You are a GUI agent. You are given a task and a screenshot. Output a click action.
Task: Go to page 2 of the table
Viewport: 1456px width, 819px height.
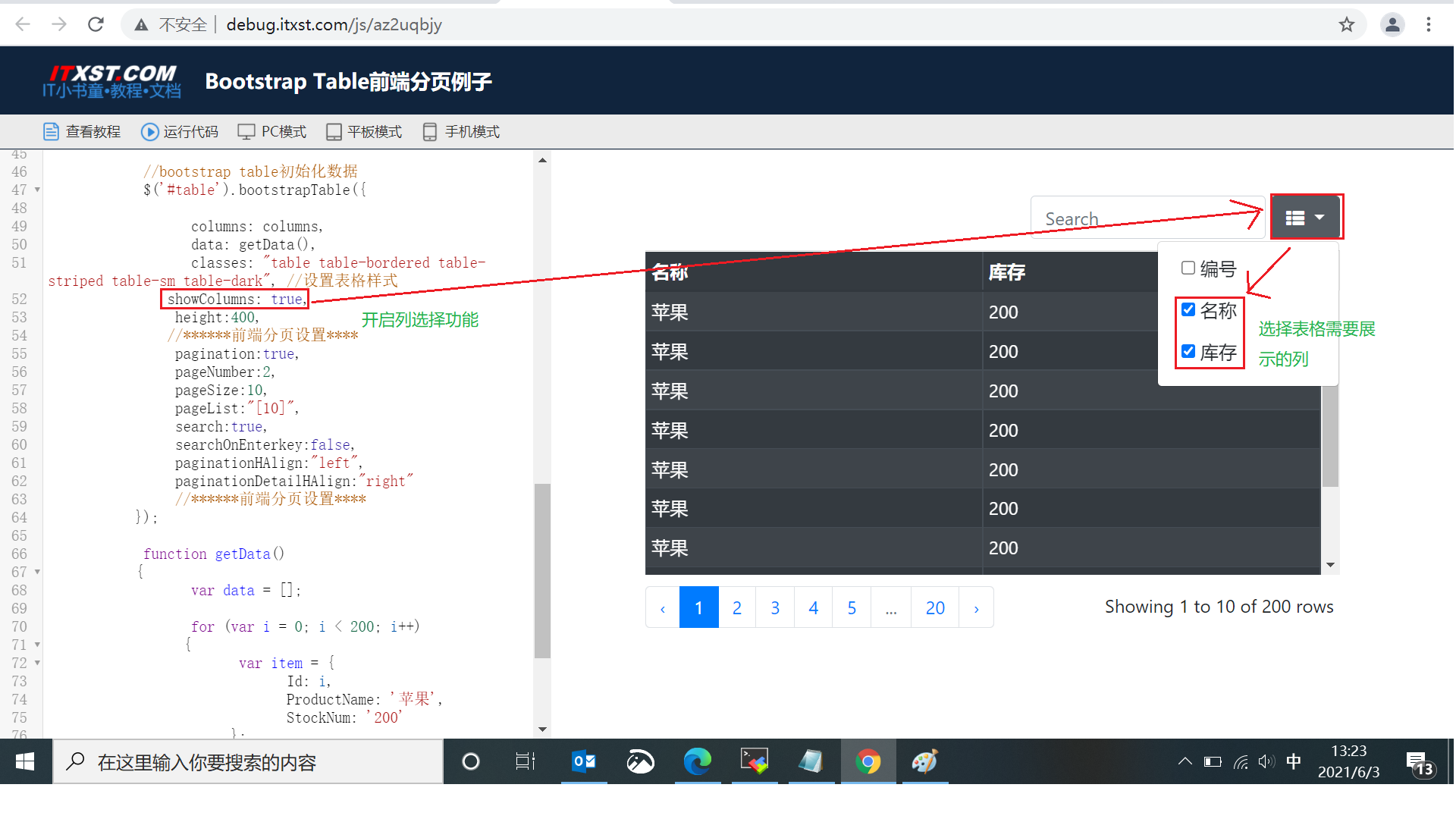click(736, 607)
